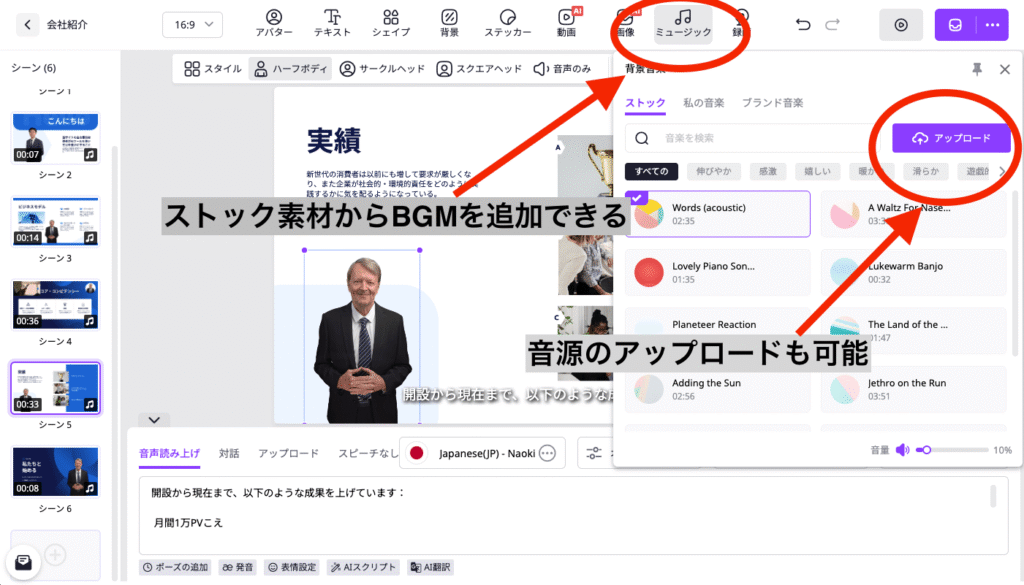Select the Words (acoustic) track
Screen dimensions: 1024x585
pyautogui.click(x=718, y=213)
